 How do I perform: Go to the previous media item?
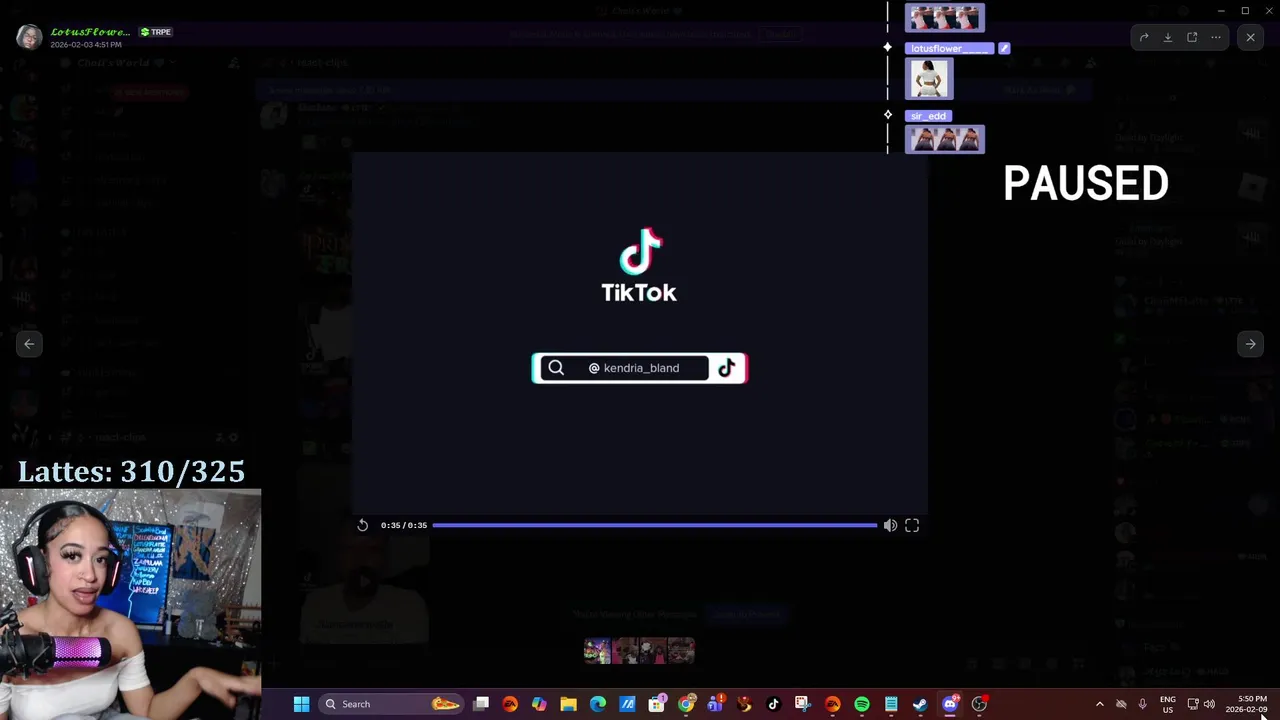click(x=29, y=344)
